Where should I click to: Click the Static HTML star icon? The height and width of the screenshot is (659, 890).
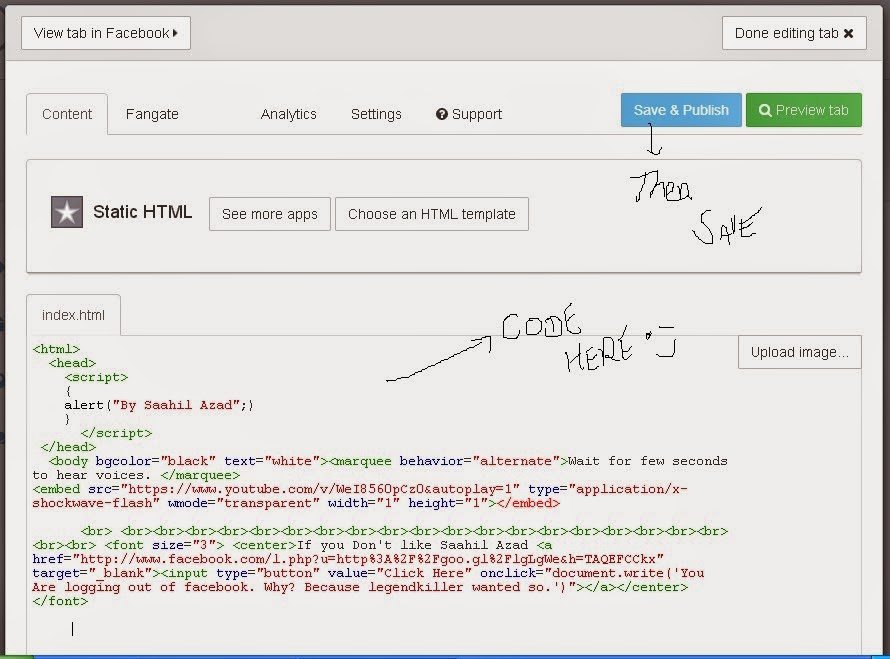[x=67, y=212]
